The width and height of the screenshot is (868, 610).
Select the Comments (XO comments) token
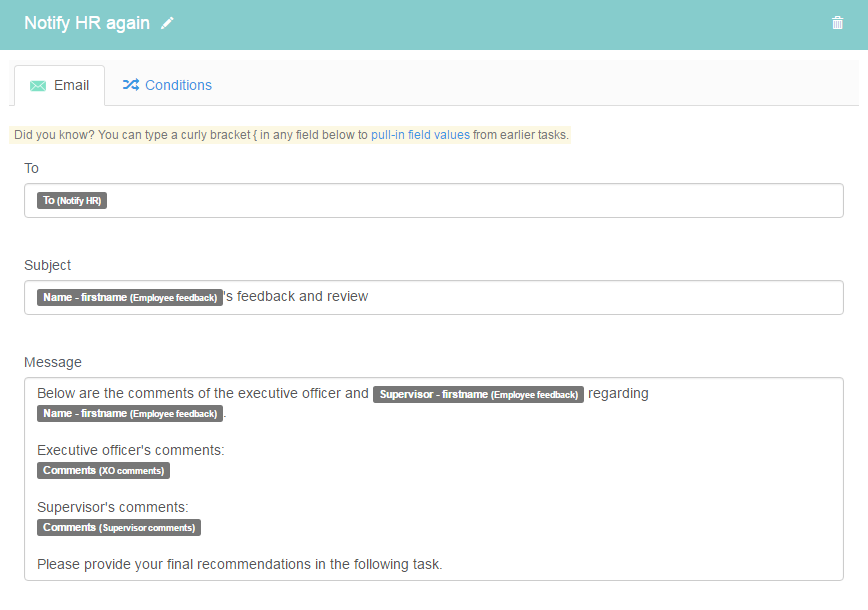click(x=104, y=471)
